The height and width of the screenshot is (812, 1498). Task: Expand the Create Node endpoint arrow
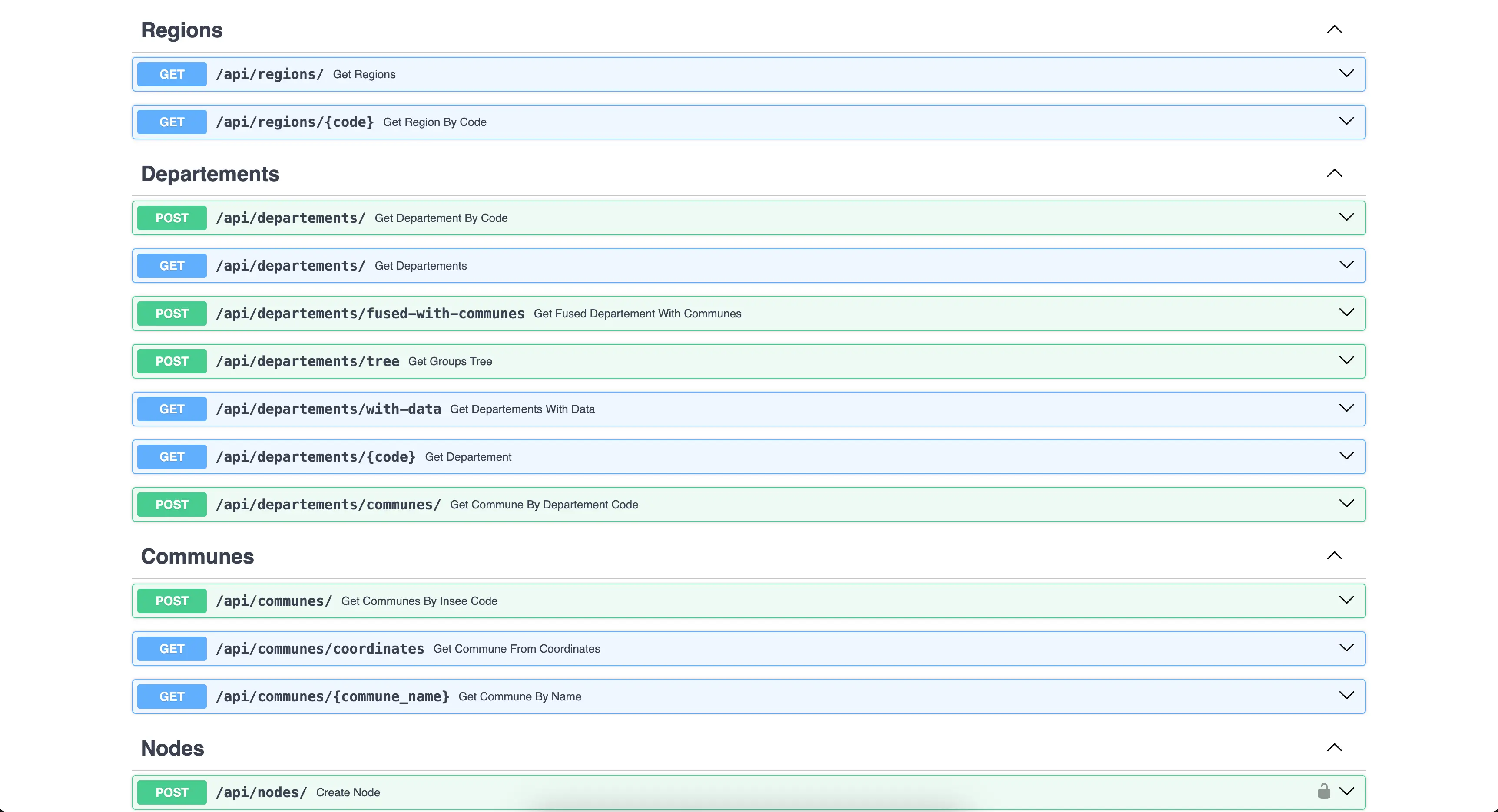point(1346,792)
